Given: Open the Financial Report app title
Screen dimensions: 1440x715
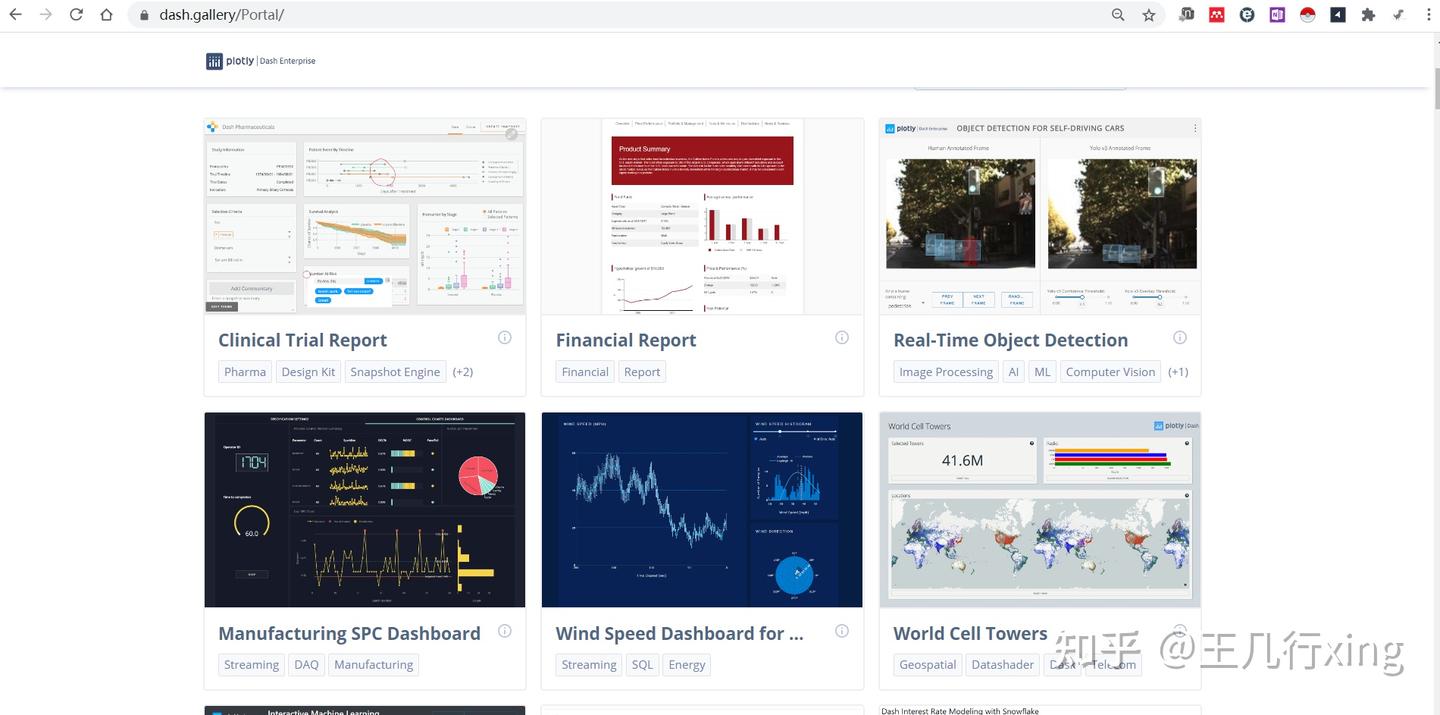Looking at the screenshot, I should click(x=626, y=340).
